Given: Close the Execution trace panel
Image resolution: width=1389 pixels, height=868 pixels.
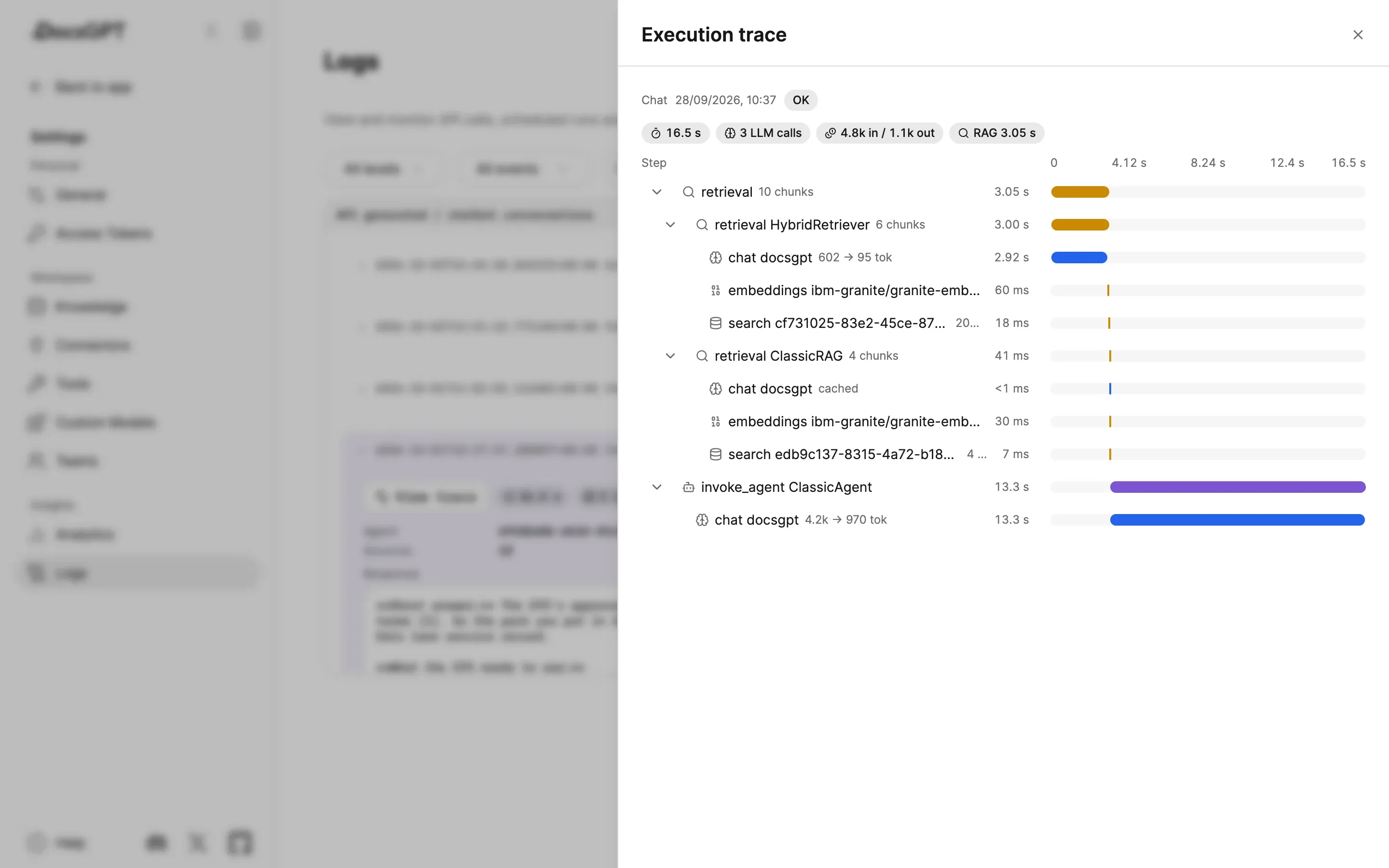Looking at the screenshot, I should click(x=1358, y=35).
